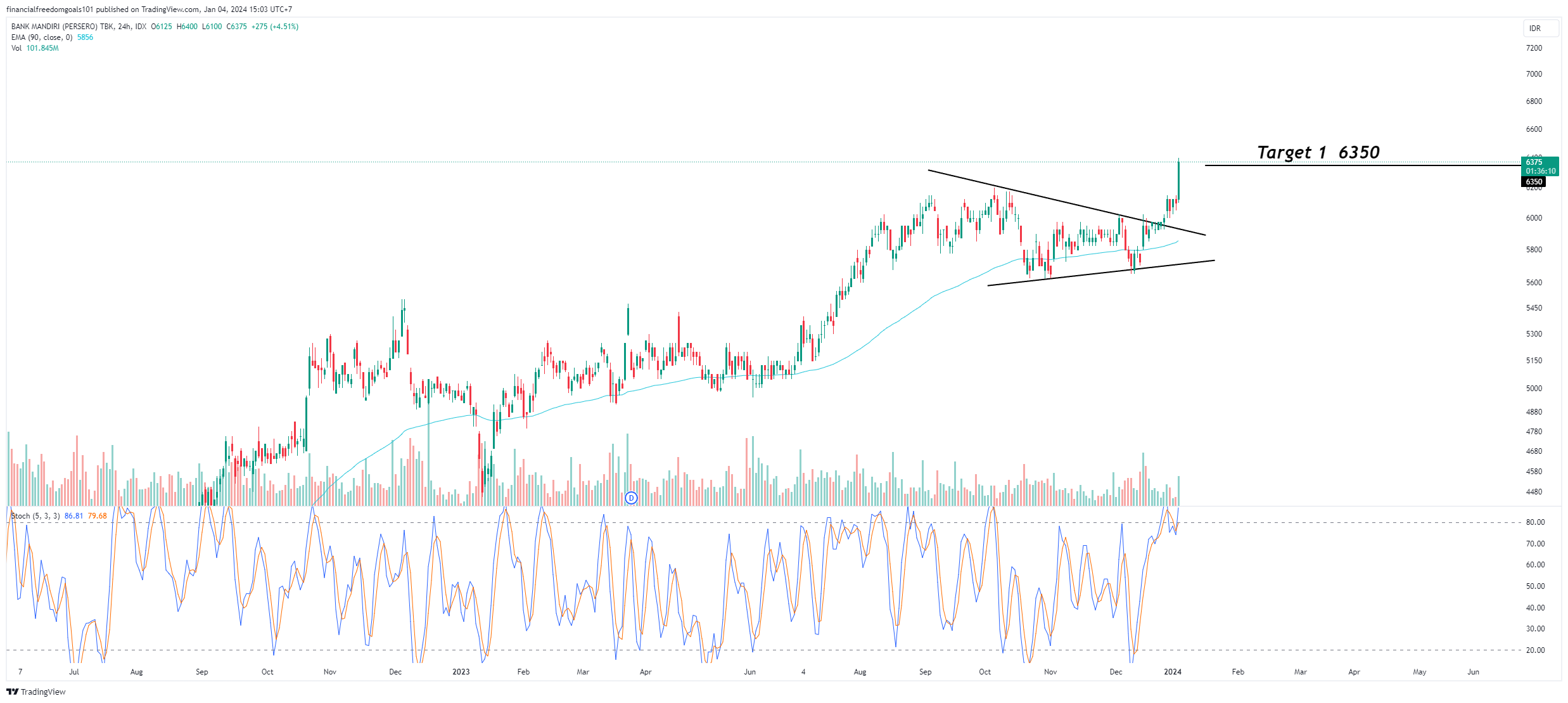This screenshot has height=703, width=1568.
Task: Click the TradingView logo at the bottom left
Action: (x=36, y=692)
